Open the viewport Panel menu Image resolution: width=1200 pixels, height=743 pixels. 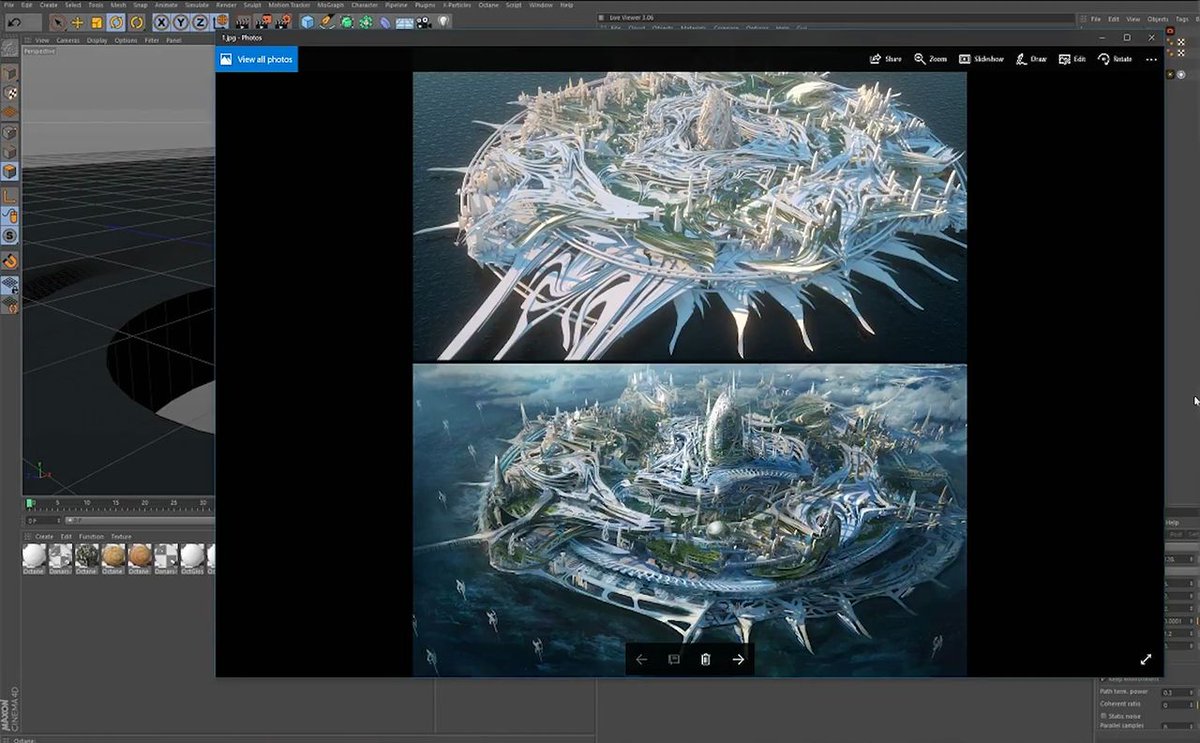174,40
